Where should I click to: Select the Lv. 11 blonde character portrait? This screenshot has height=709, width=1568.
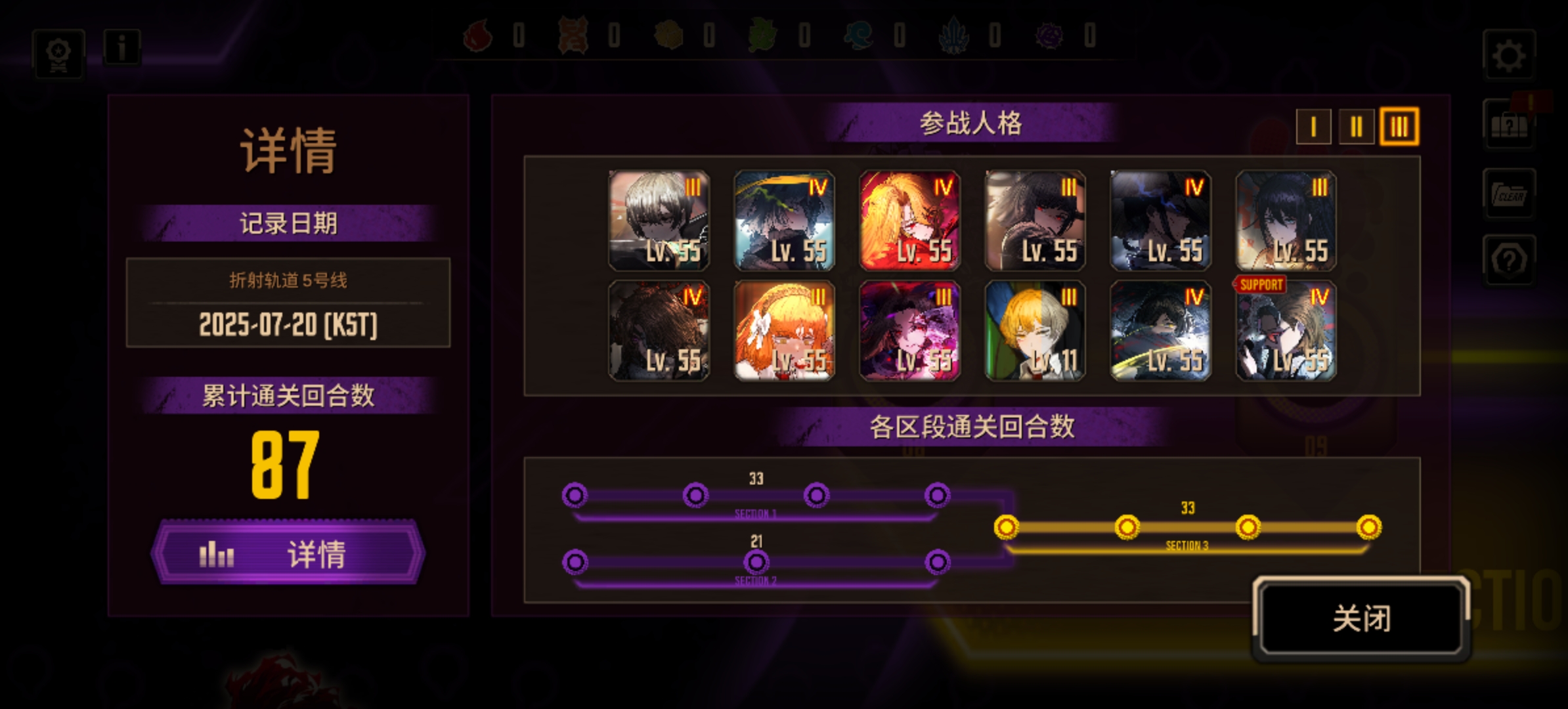pyautogui.click(x=1035, y=331)
